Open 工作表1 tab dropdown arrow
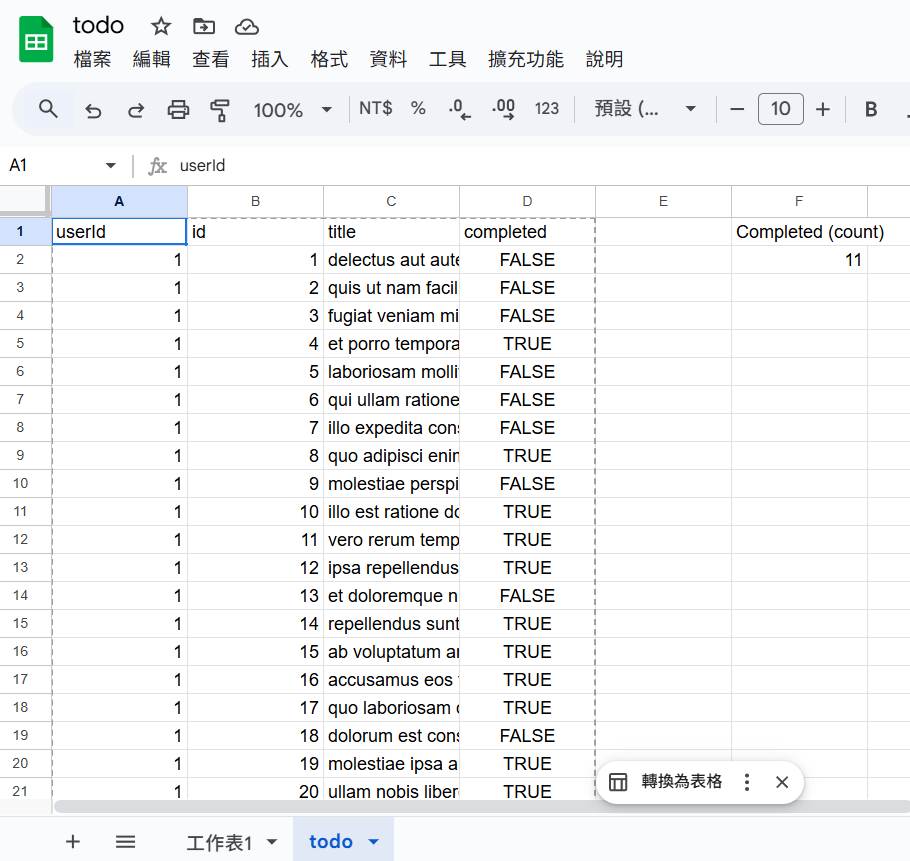The height and width of the screenshot is (861, 910). point(272,842)
